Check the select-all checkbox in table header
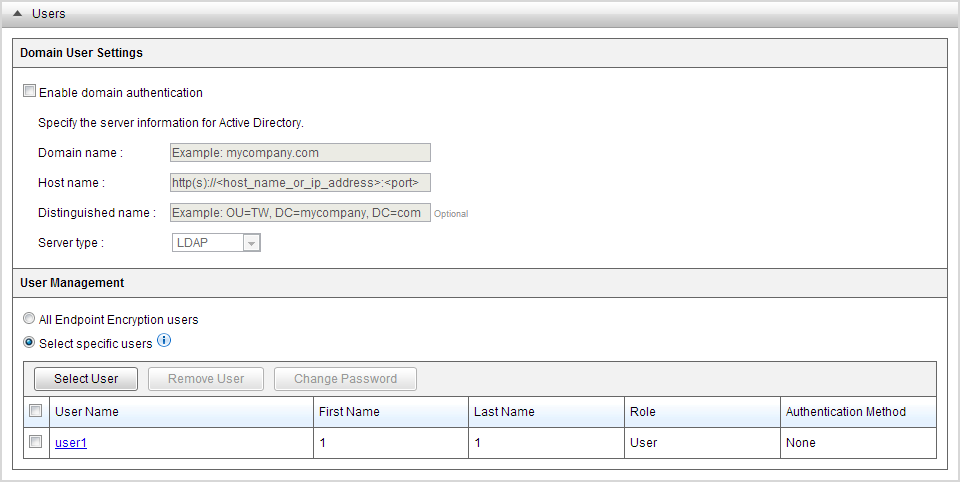The width and height of the screenshot is (960, 482). pos(36,411)
